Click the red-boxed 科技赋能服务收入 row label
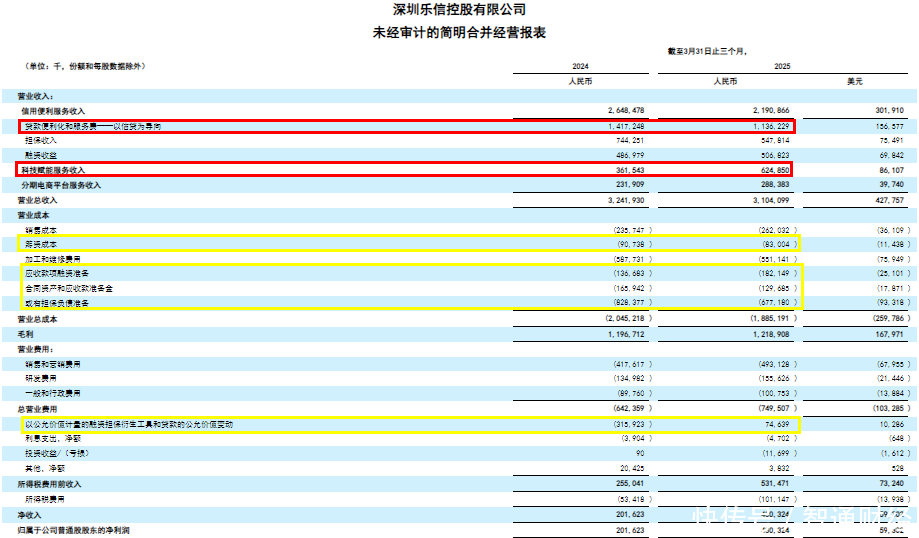Viewport: 919px width, 538px height. tap(56, 171)
